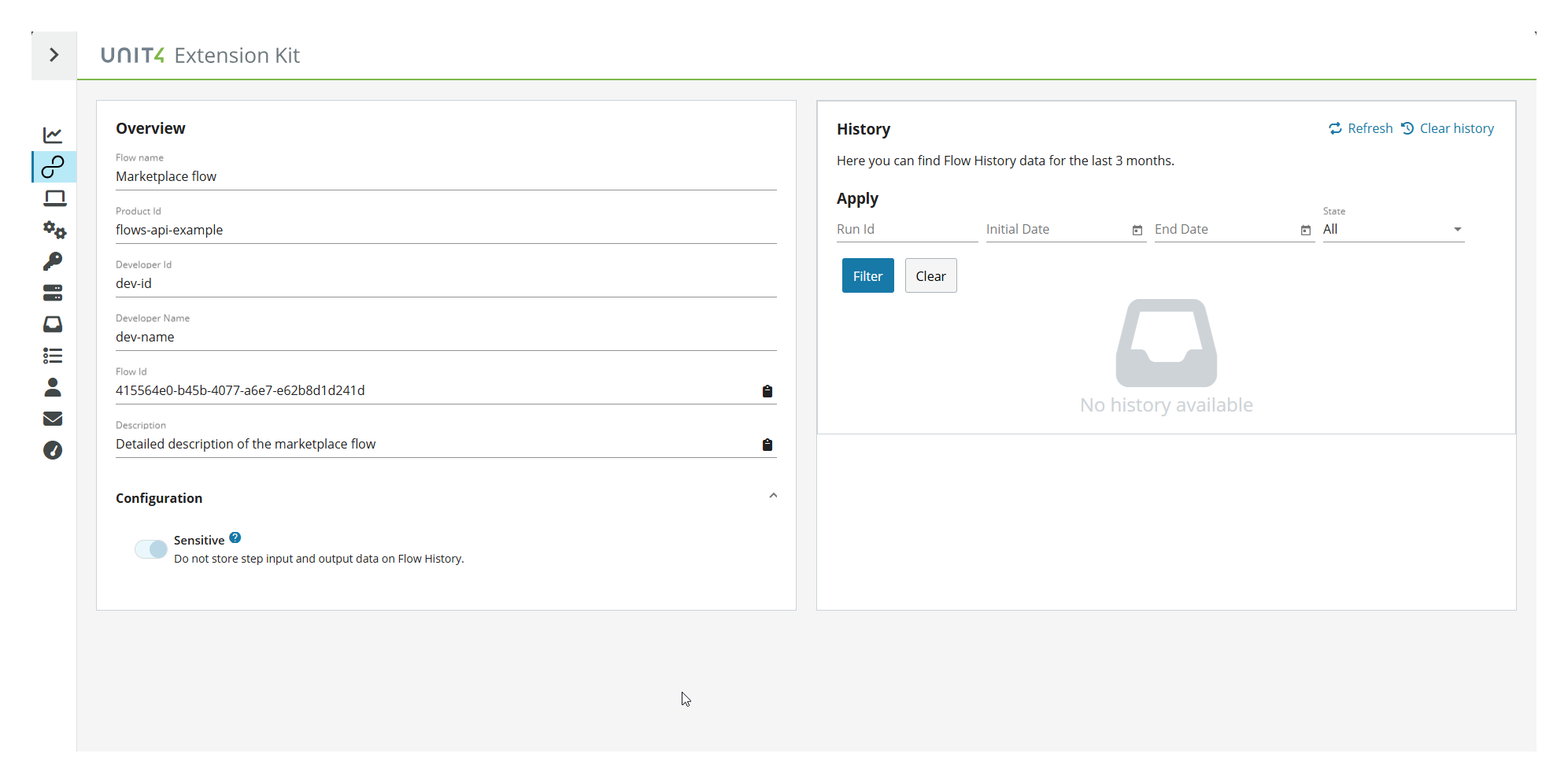The height and width of the screenshot is (783, 1568).
Task: Click the Clear button
Action: tap(930, 275)
